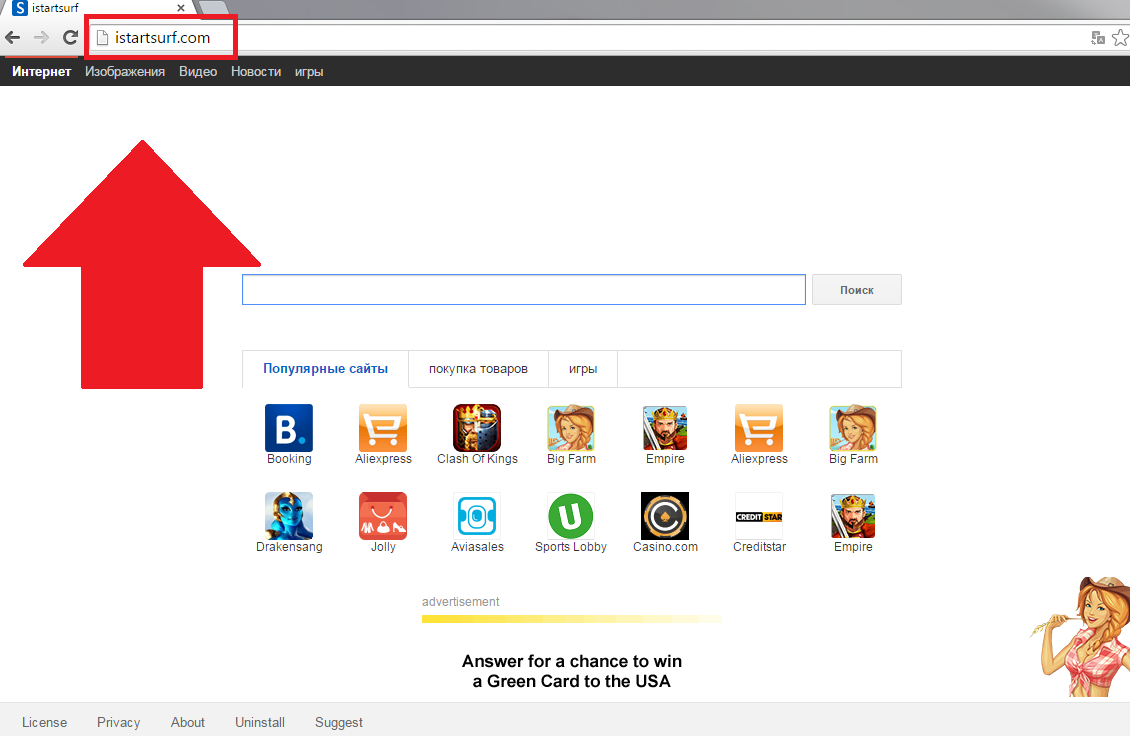Open first Aliexpress shortcut after Booking

[383, 428]
